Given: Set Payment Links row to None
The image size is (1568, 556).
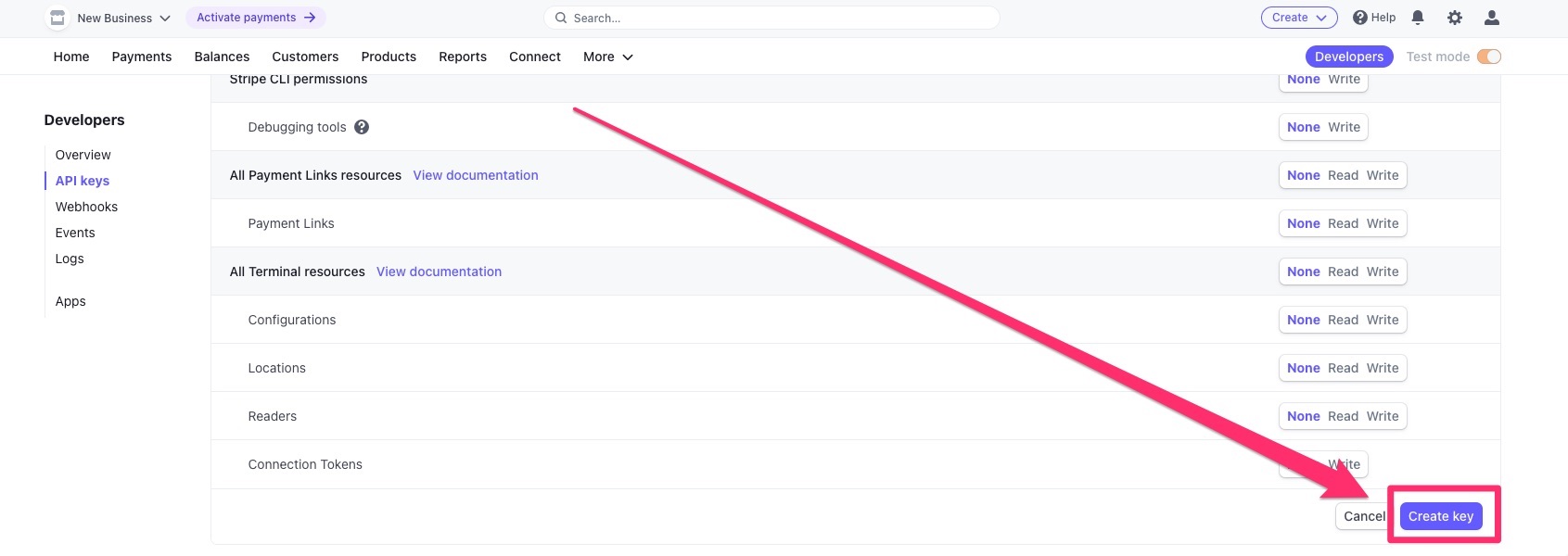Looking at the screenshot, I should pos(1303,223).
